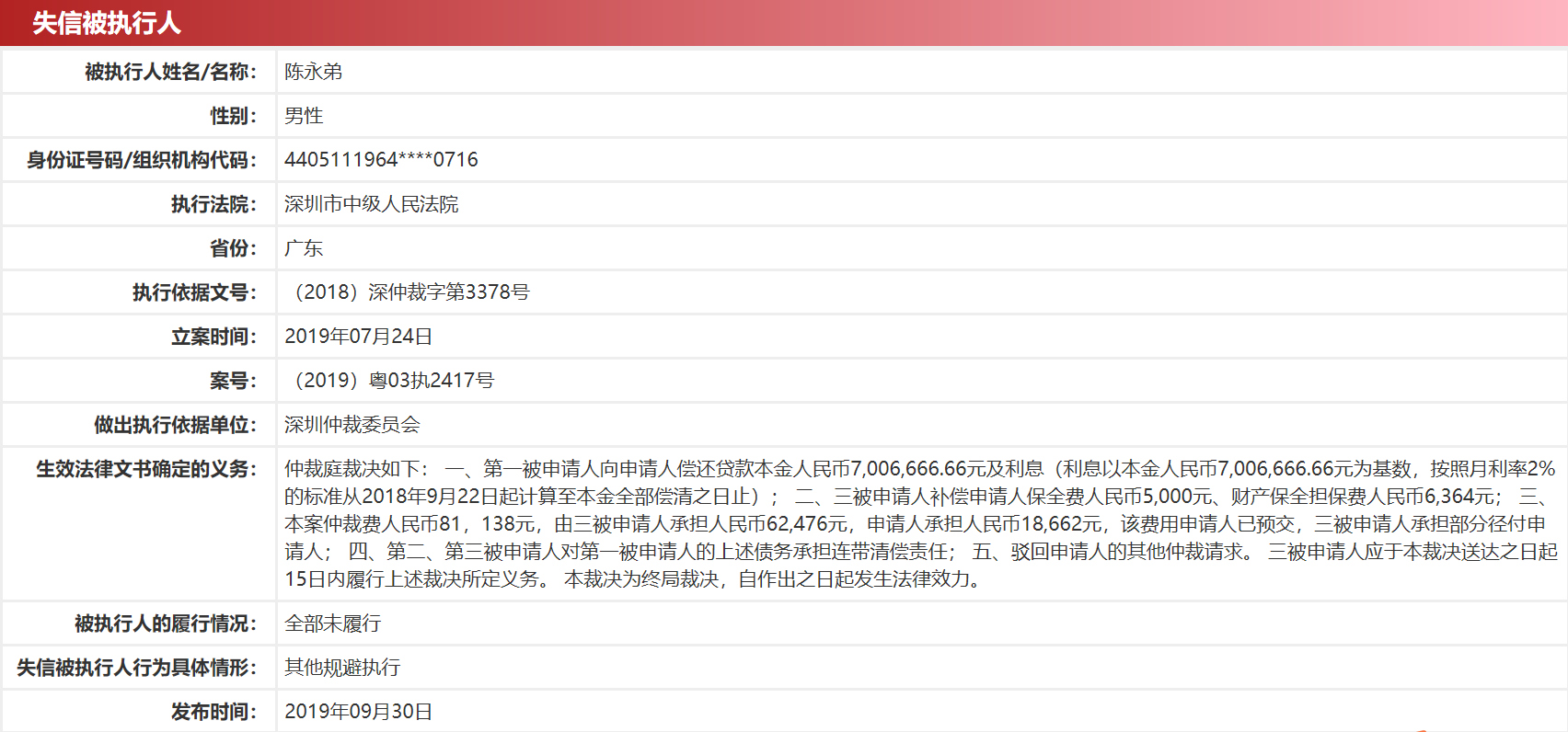Screen dimensions: 1568x732
Task: Click the 被执行人姓名/名称 label
Action: [170, 72]
